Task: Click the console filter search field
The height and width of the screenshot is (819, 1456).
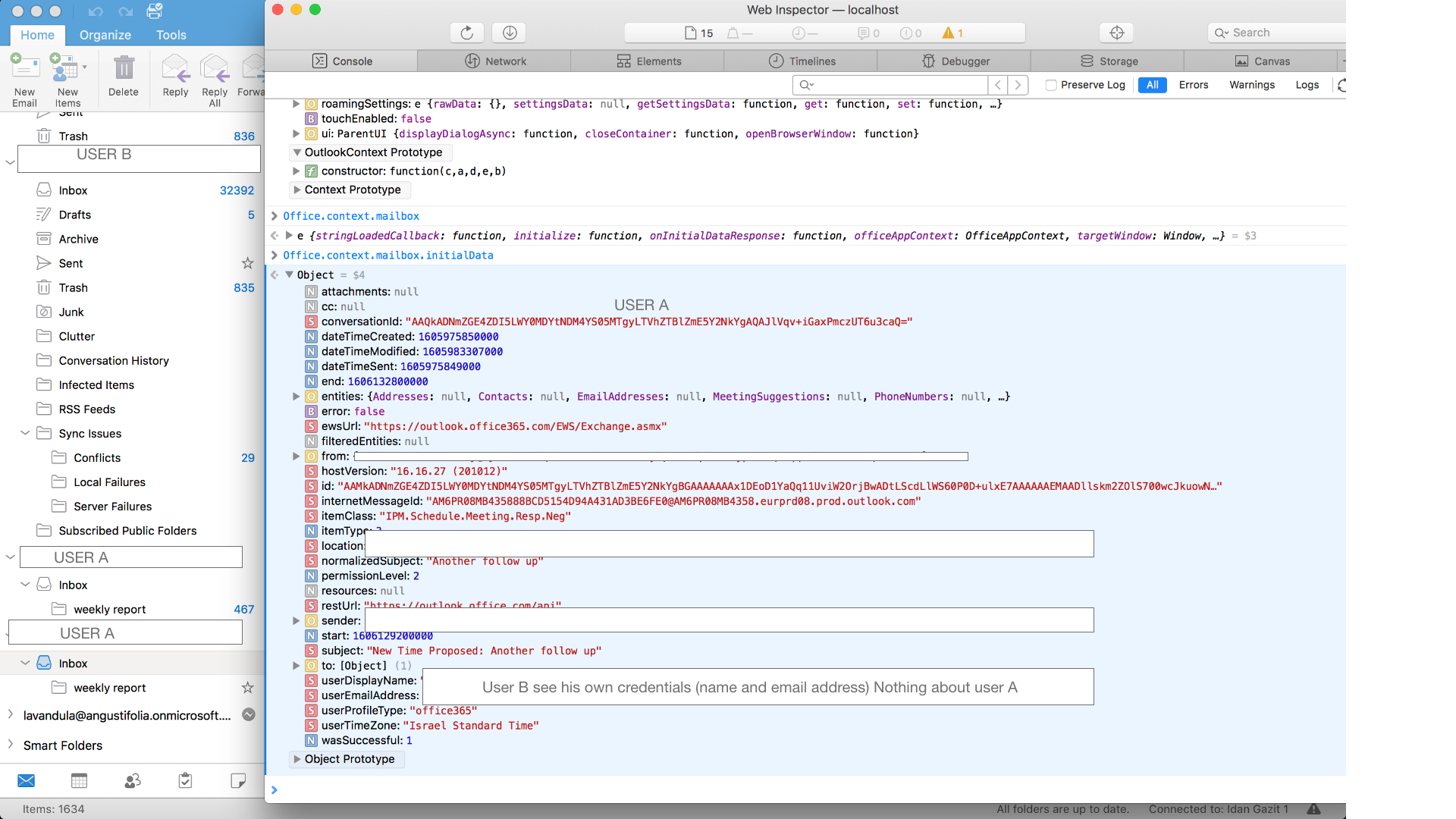Action: coord(887,85)
